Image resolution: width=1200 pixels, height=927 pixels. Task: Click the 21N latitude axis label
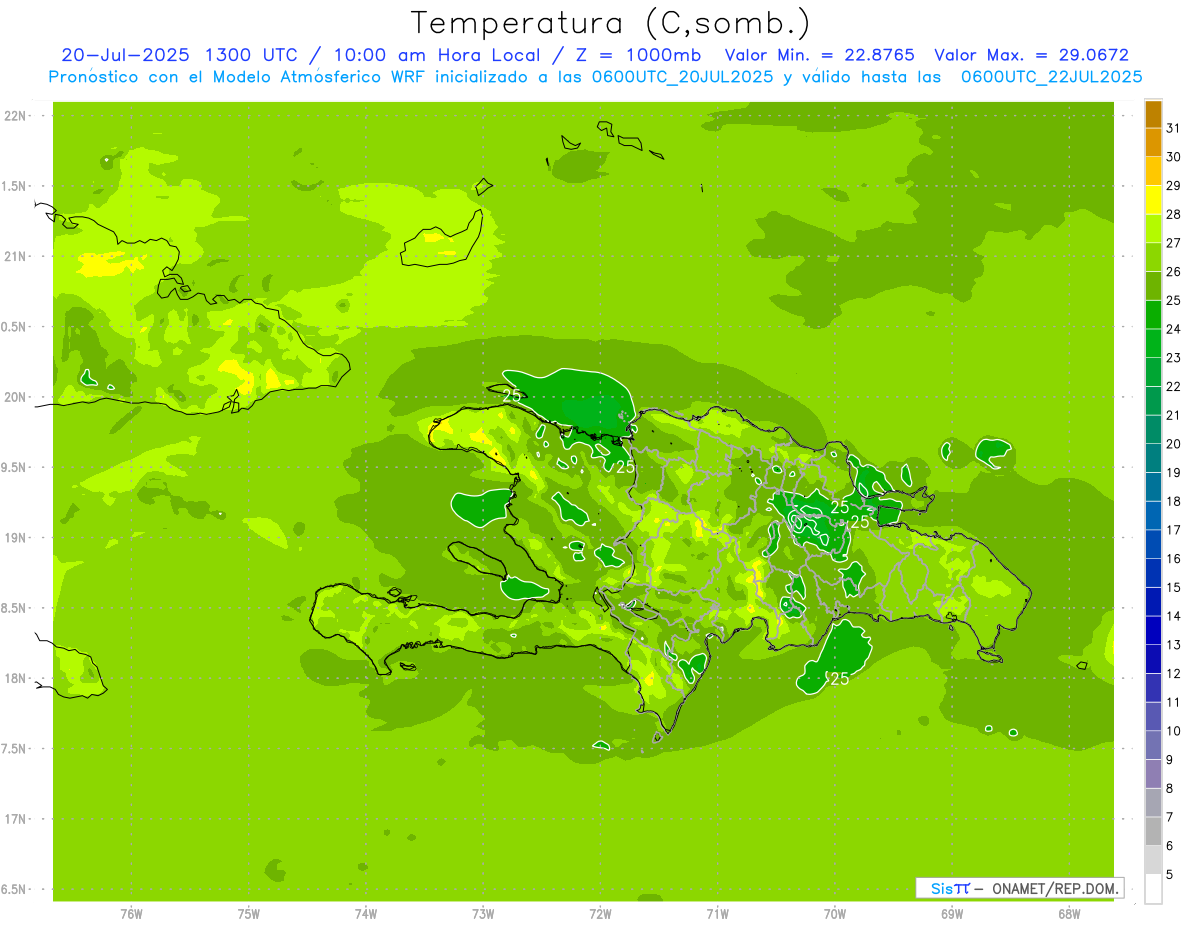pos(17,256)
